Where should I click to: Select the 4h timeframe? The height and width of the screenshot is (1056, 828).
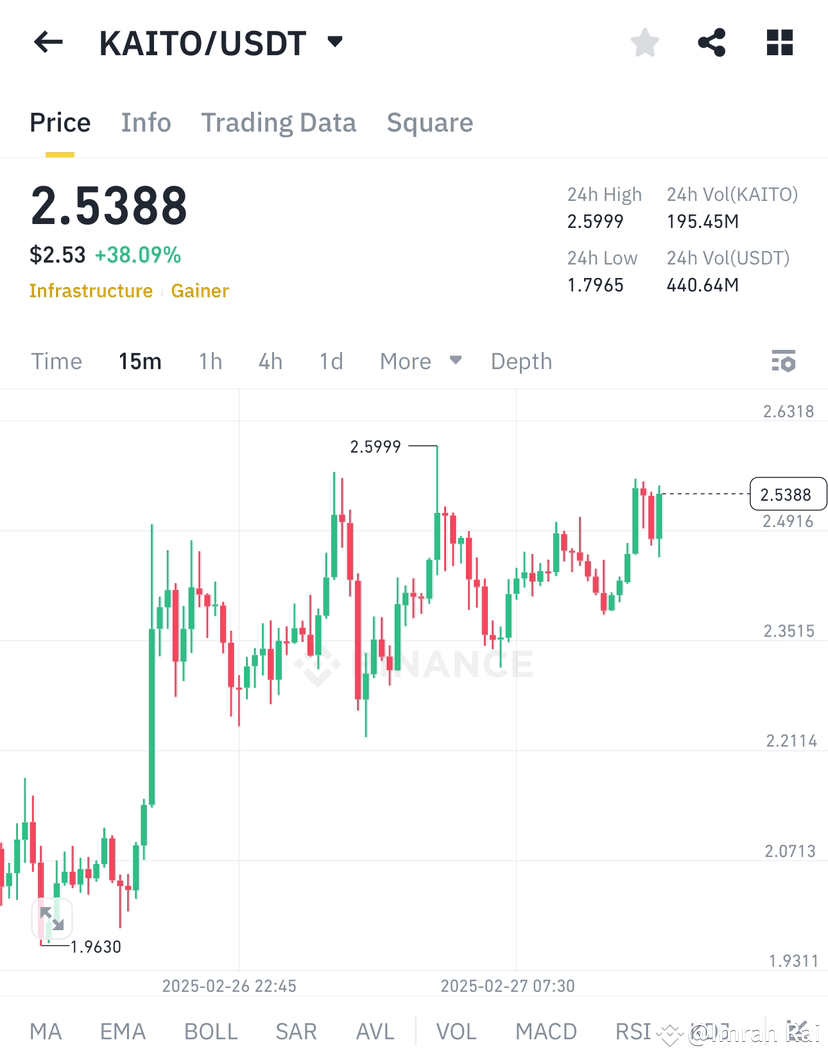(x=270, y=361)
